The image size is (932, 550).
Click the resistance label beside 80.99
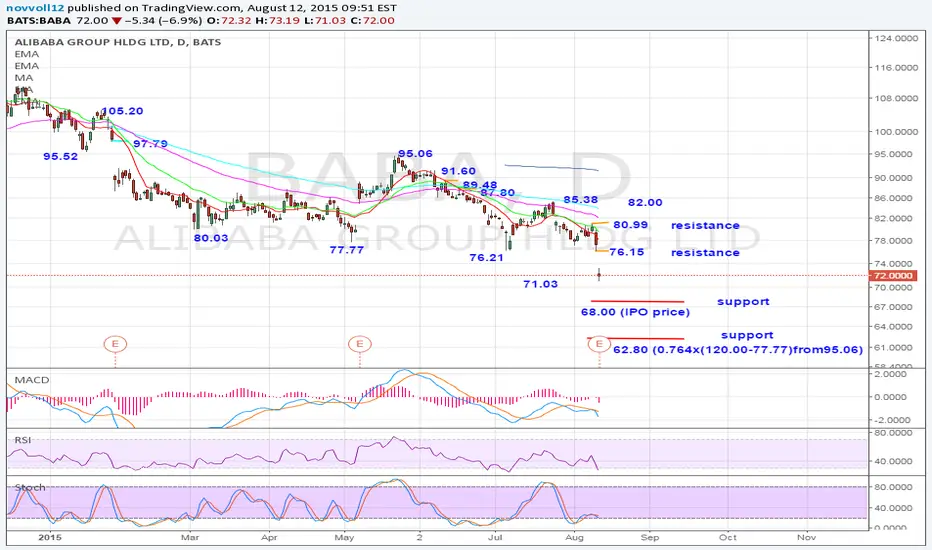click(706, 225)
